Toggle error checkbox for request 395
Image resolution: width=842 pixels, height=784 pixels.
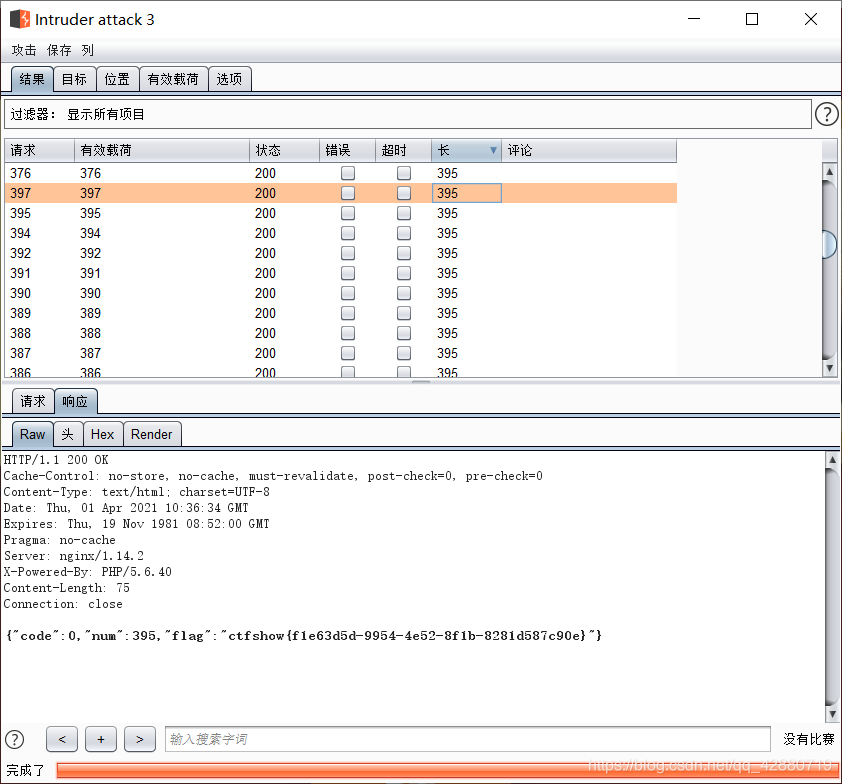coord(348,213)
